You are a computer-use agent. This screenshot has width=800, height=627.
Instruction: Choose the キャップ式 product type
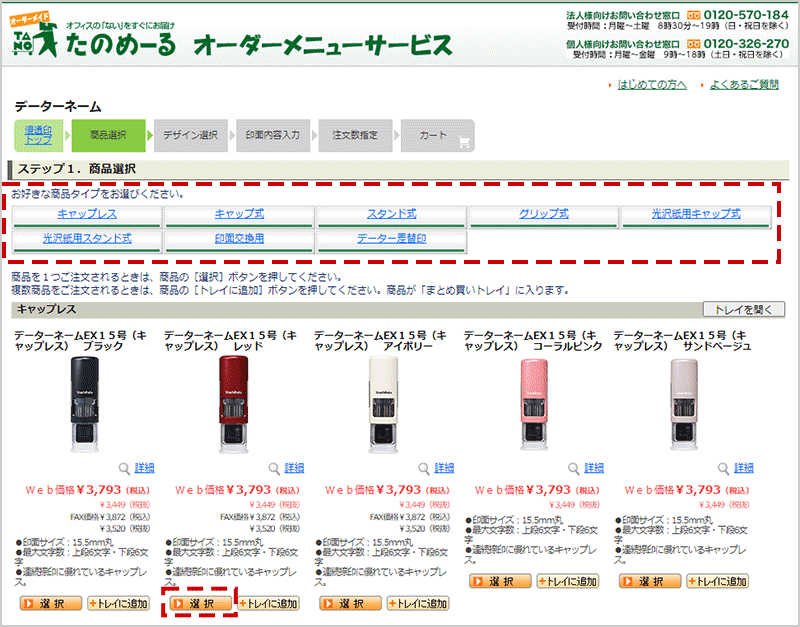239,214
